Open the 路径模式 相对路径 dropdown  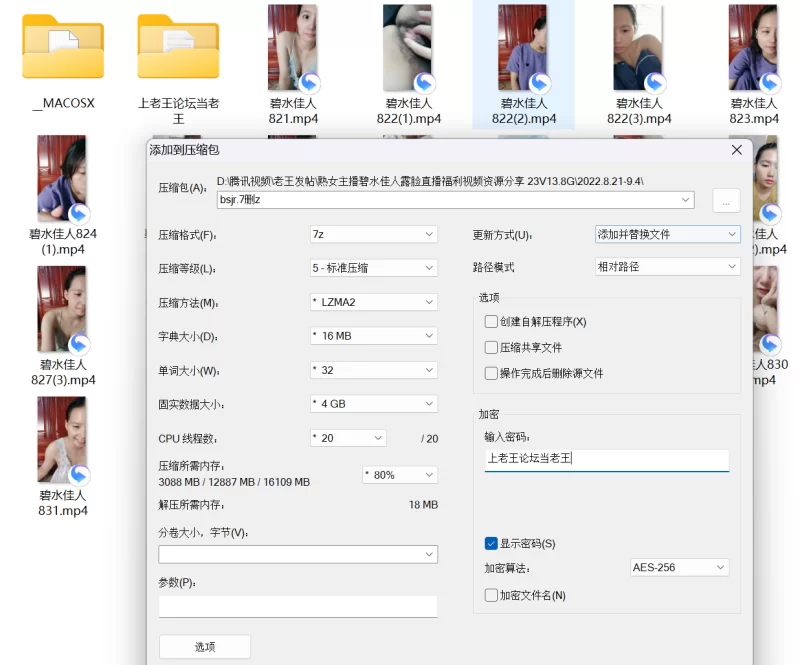(x=667, y=267)
